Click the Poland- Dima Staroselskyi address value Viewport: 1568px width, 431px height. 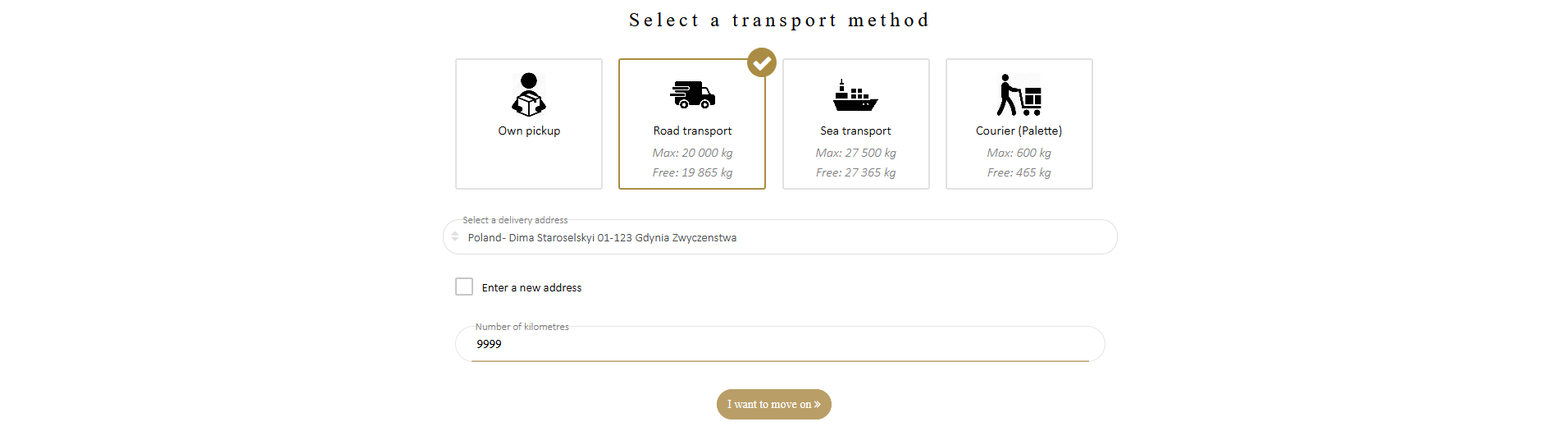pyautogui.click(x=602, y=237)
